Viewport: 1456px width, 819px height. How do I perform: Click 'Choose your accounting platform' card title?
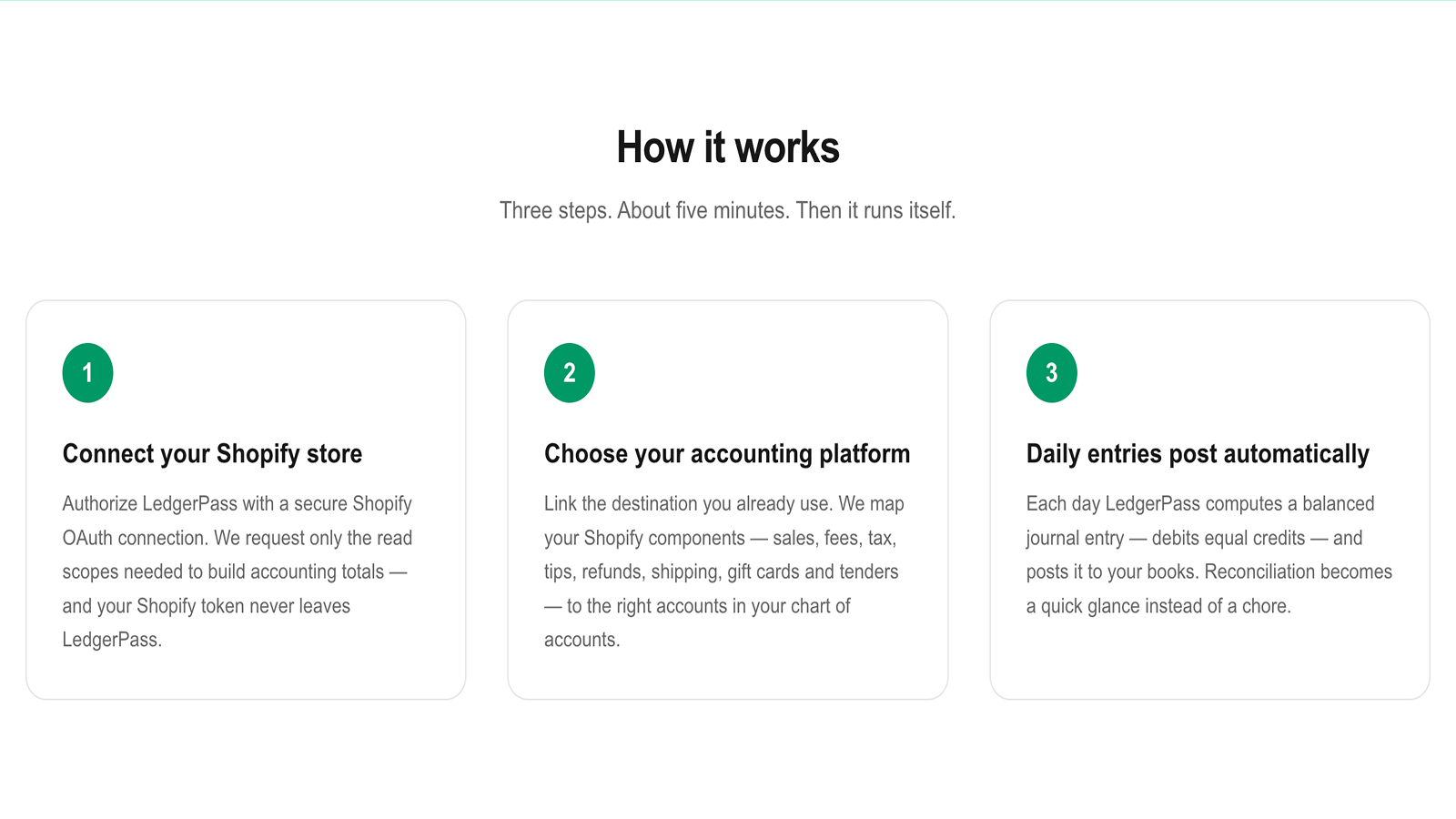click(727, 453)
